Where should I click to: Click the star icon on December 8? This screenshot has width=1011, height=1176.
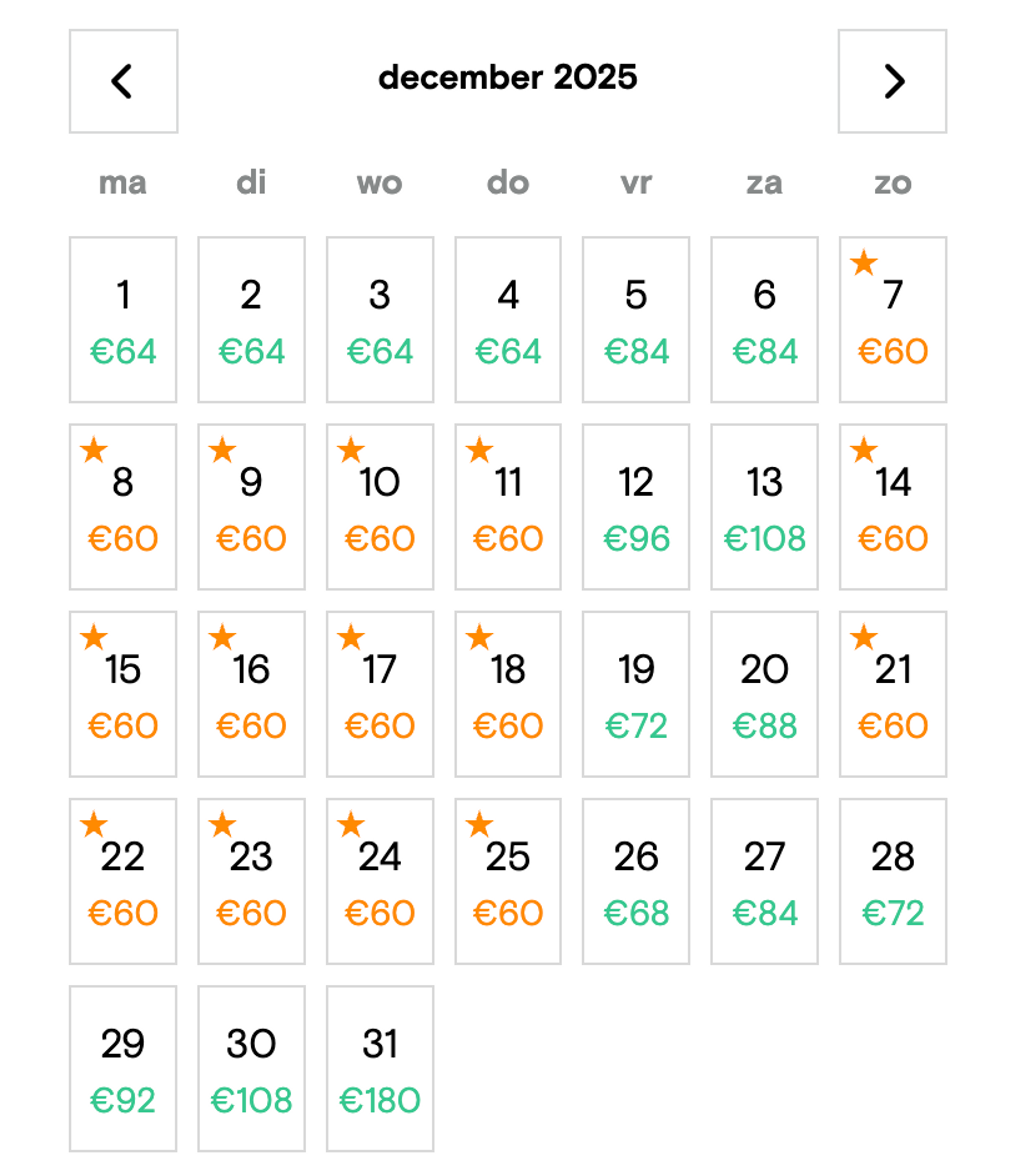coord(94,450)
